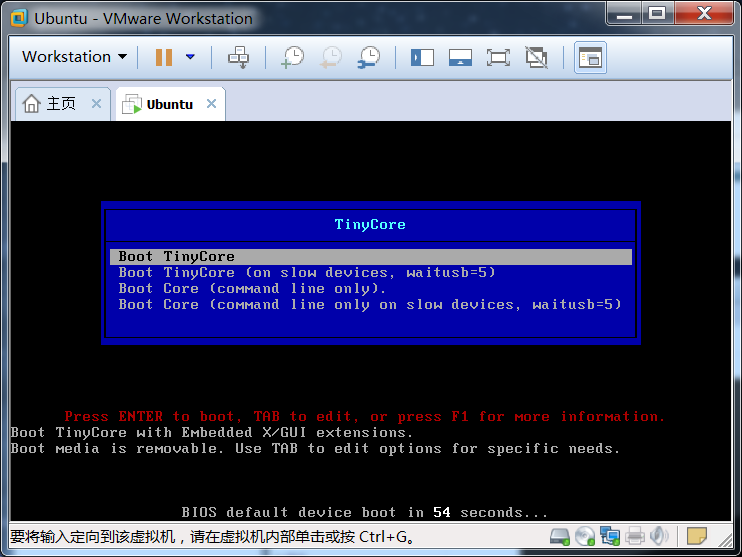Click the 'Embedded X/GUI extensions' description line

(212, 433)
